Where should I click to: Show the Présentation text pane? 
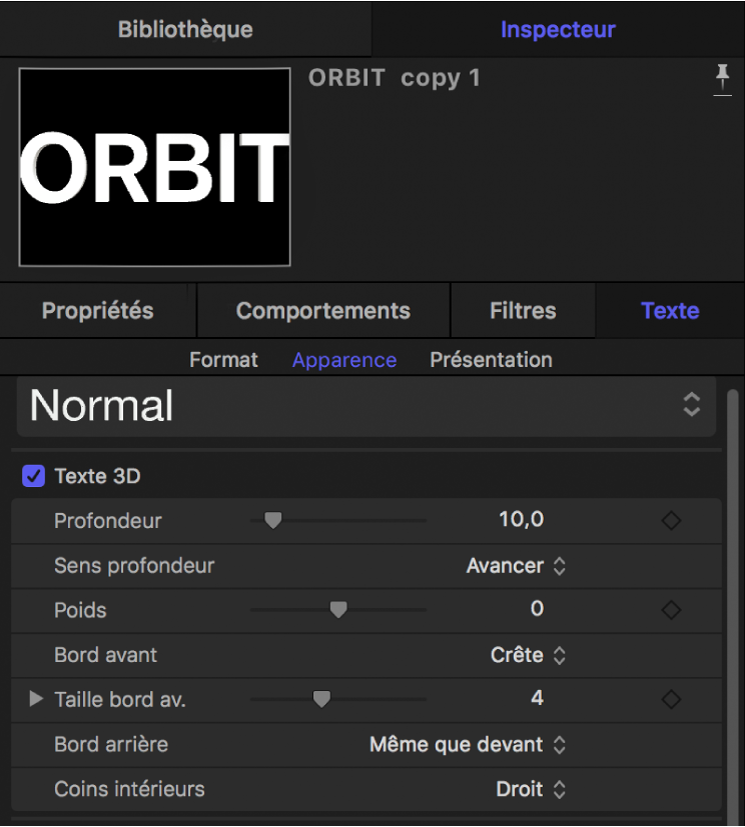491,360
